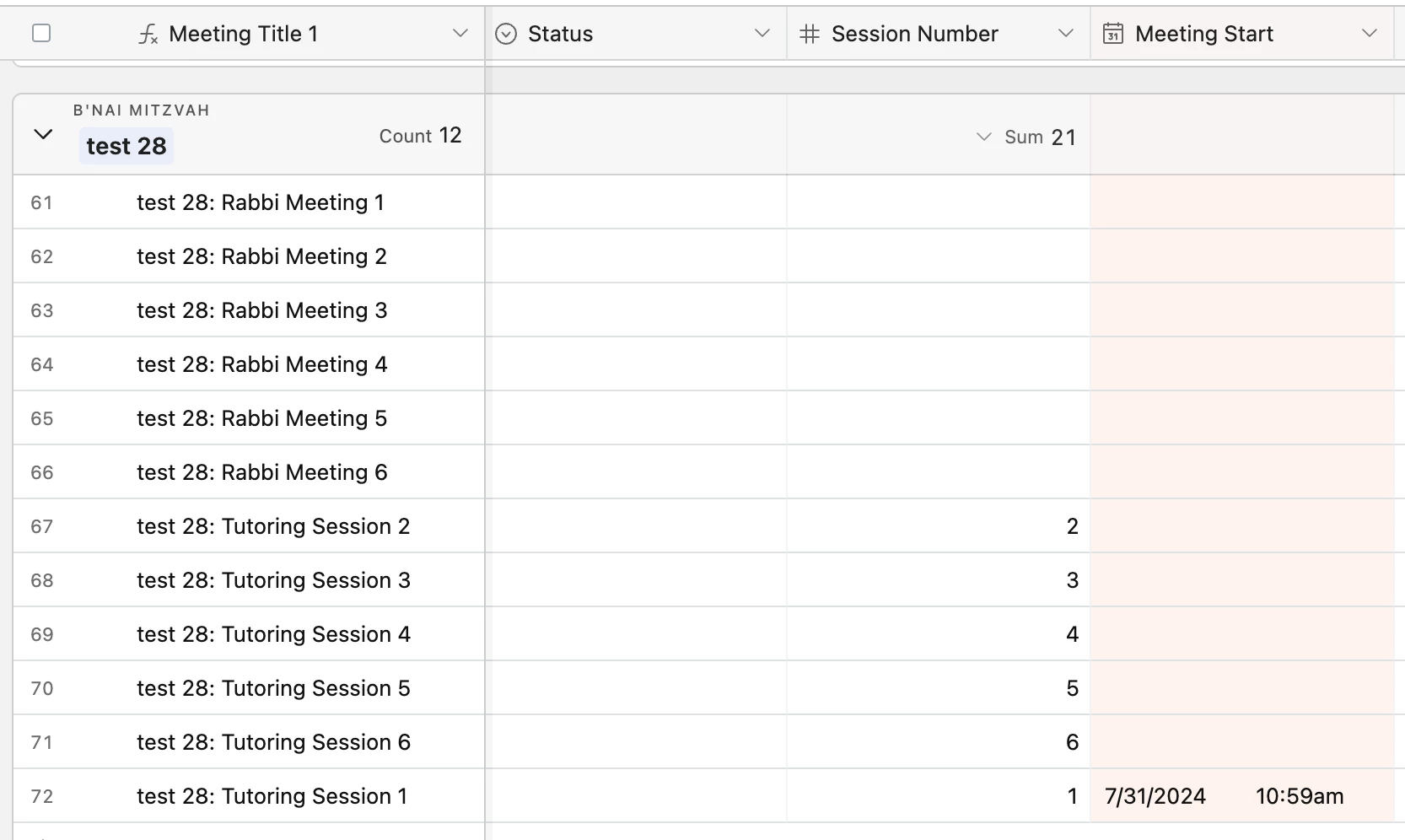Click the number sign icon for Session Number
This screenshot has height=840, width=1405.
coord(810,34)
